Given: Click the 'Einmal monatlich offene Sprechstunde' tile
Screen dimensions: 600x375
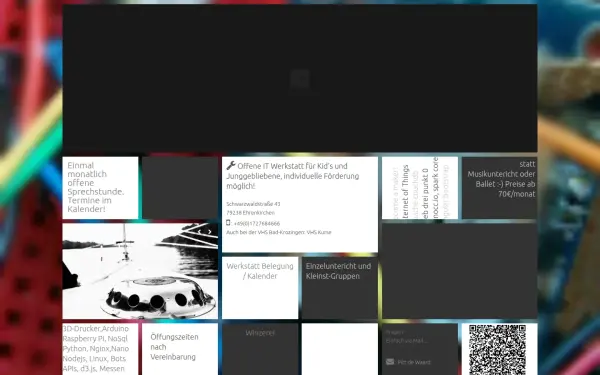Looking at the screenshot, I should 100,188.
